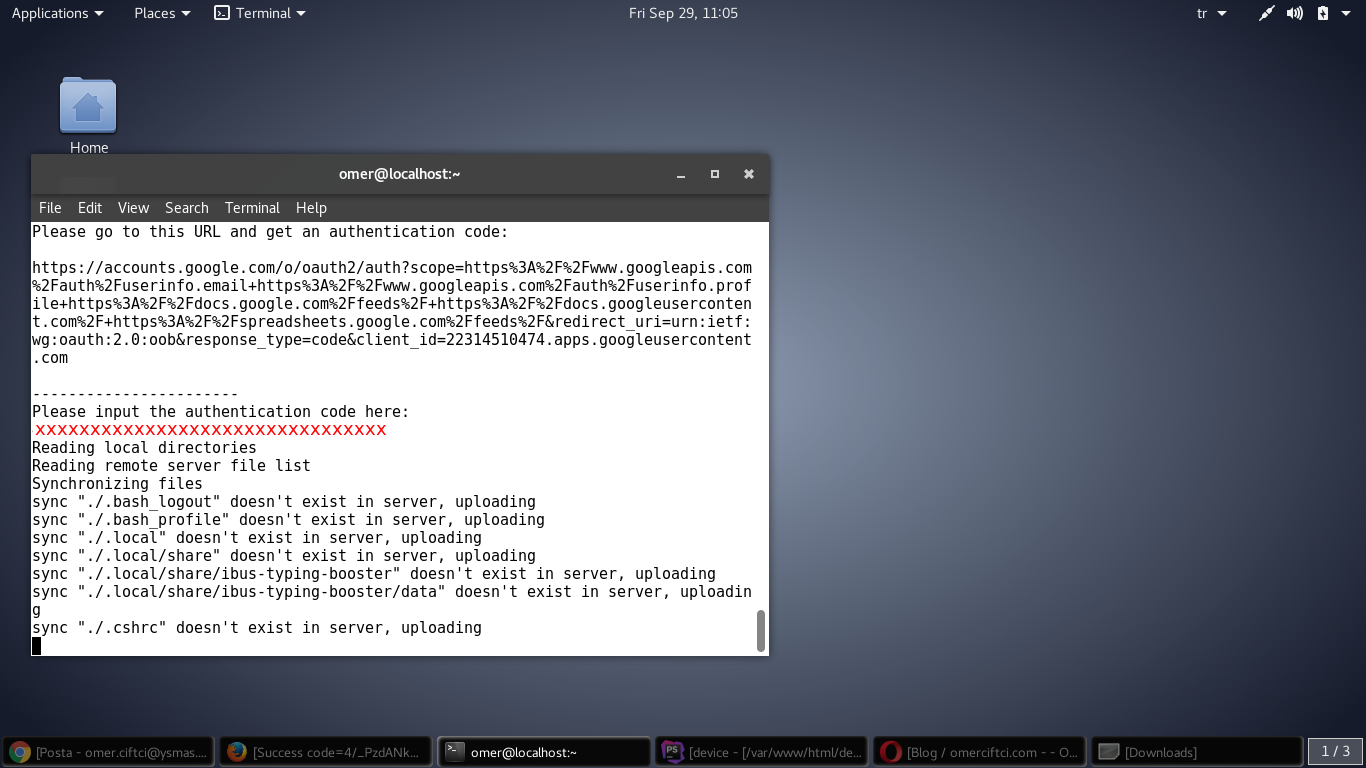
Task: Expand the Applications menu
Action: click(57, 13)
